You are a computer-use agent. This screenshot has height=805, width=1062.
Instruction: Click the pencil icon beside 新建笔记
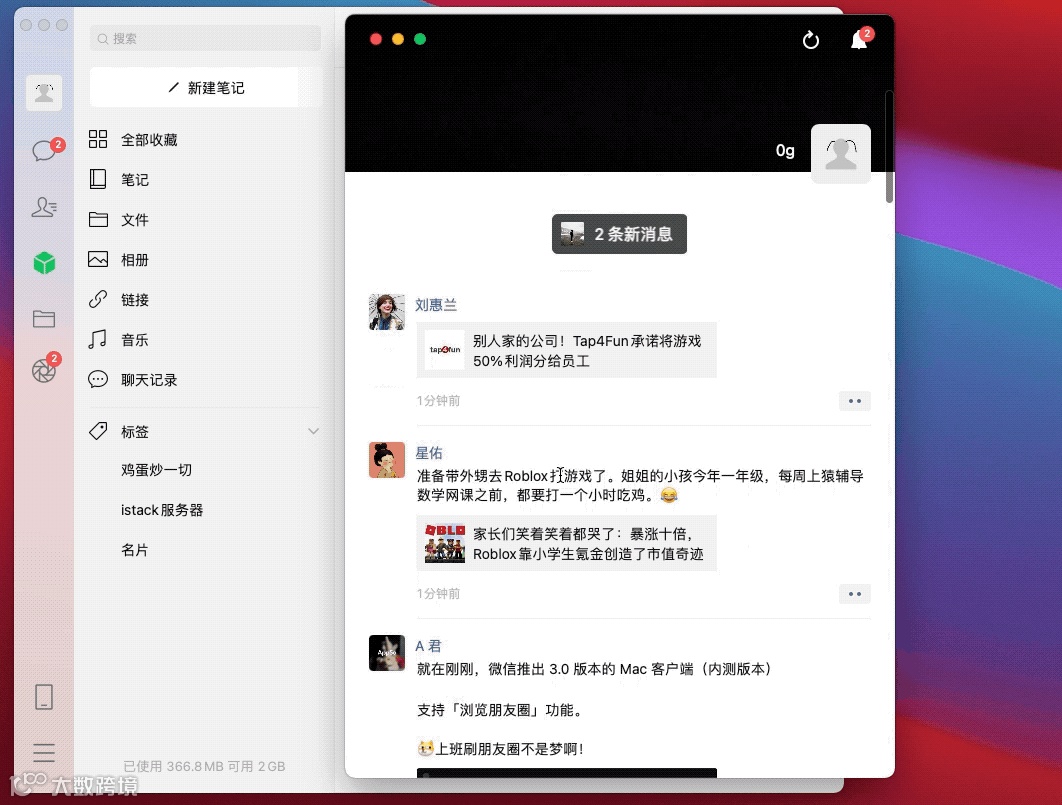coord(174,87)
